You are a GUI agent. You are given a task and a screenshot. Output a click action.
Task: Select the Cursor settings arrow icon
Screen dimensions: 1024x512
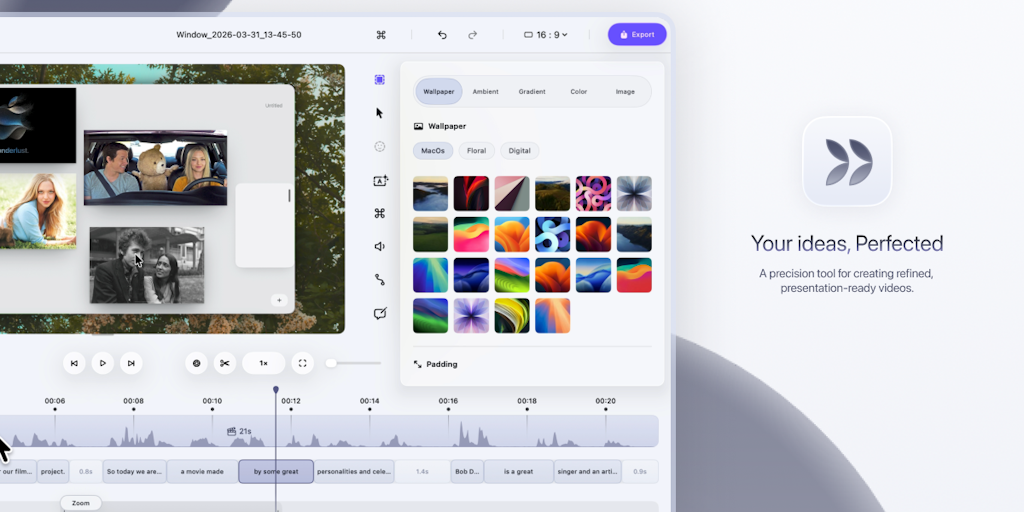point(379,113)
